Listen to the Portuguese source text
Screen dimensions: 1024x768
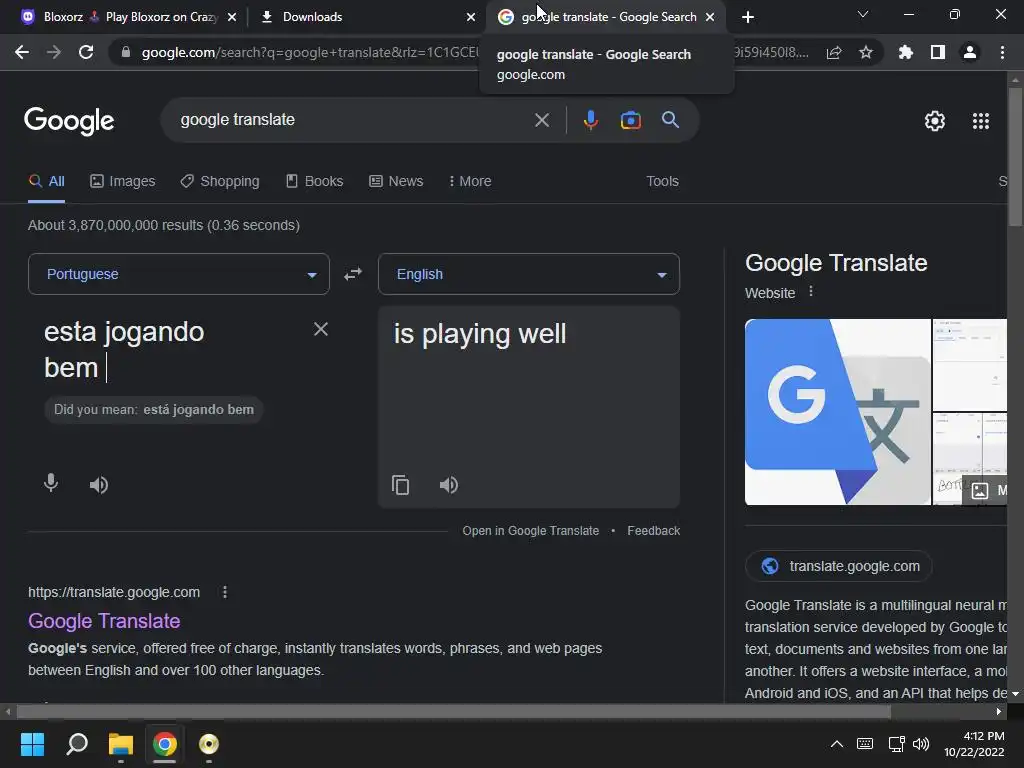(99, 485)
